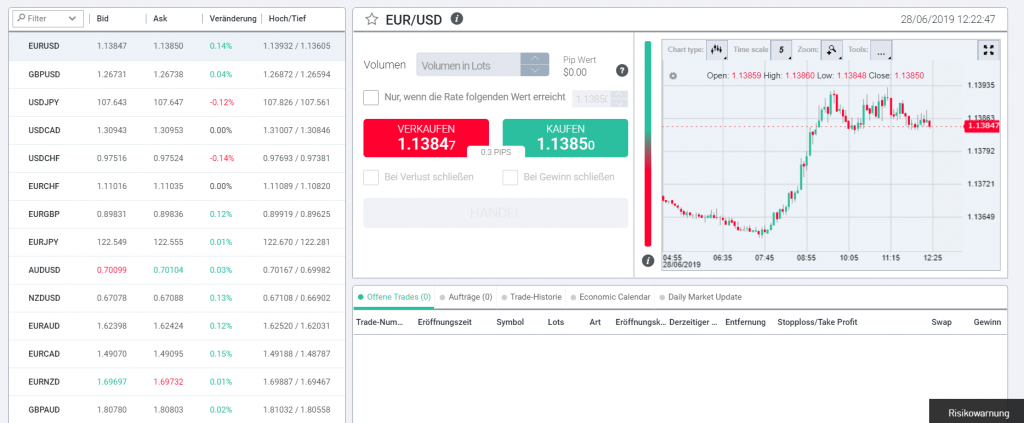Image resolution: width=1024 pixels, height=423 pixels.
Task: Add EUR/USD to favorites with star icon
Action: tap(372, 19)
